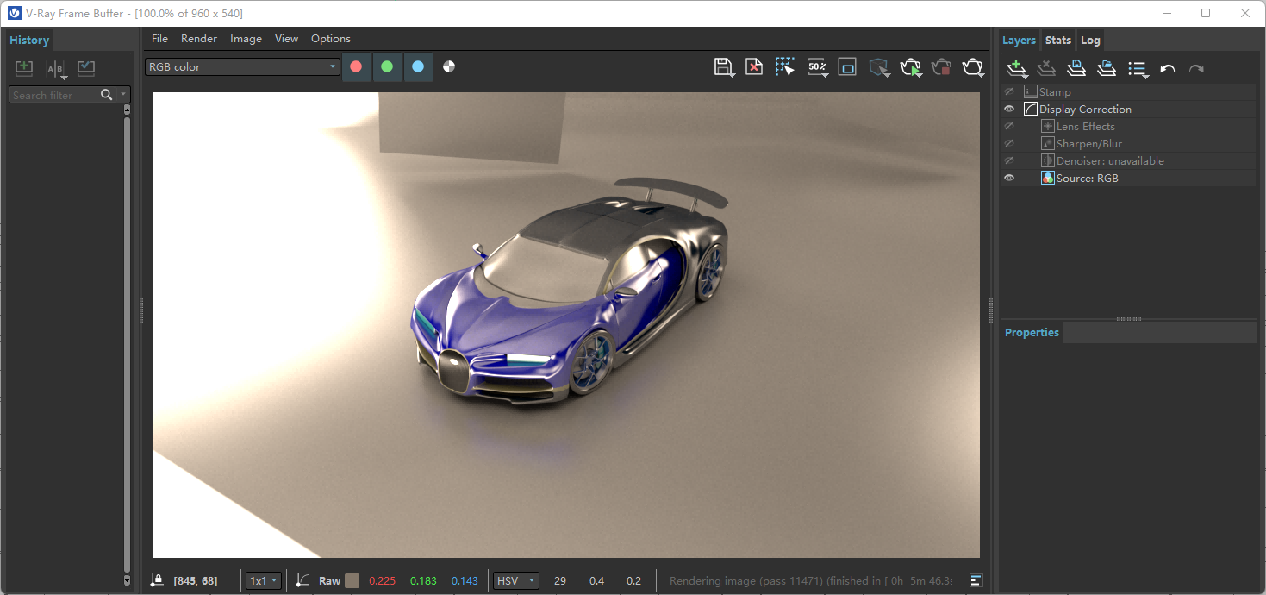Viewport: 1266px width, 595px height.
Task: Undo the last layer action
Action: (1167, 69)
